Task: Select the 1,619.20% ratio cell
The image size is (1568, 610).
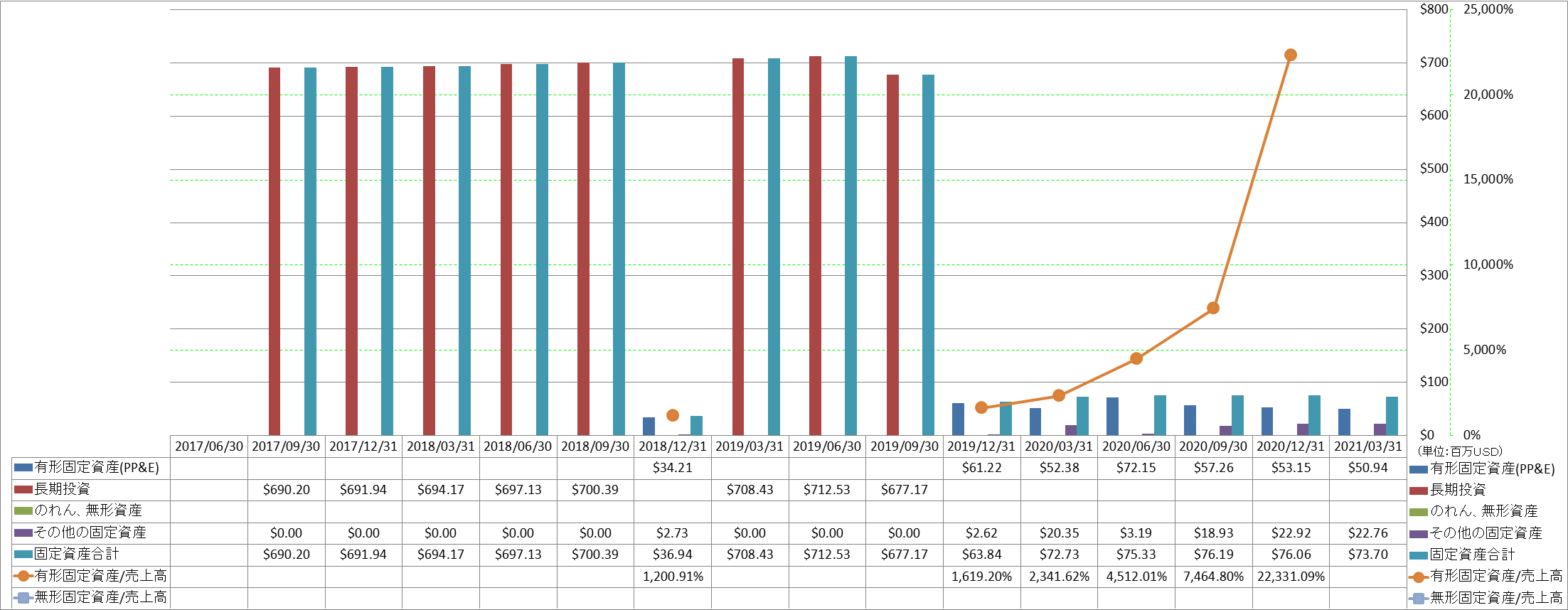Action: (981, 577)
